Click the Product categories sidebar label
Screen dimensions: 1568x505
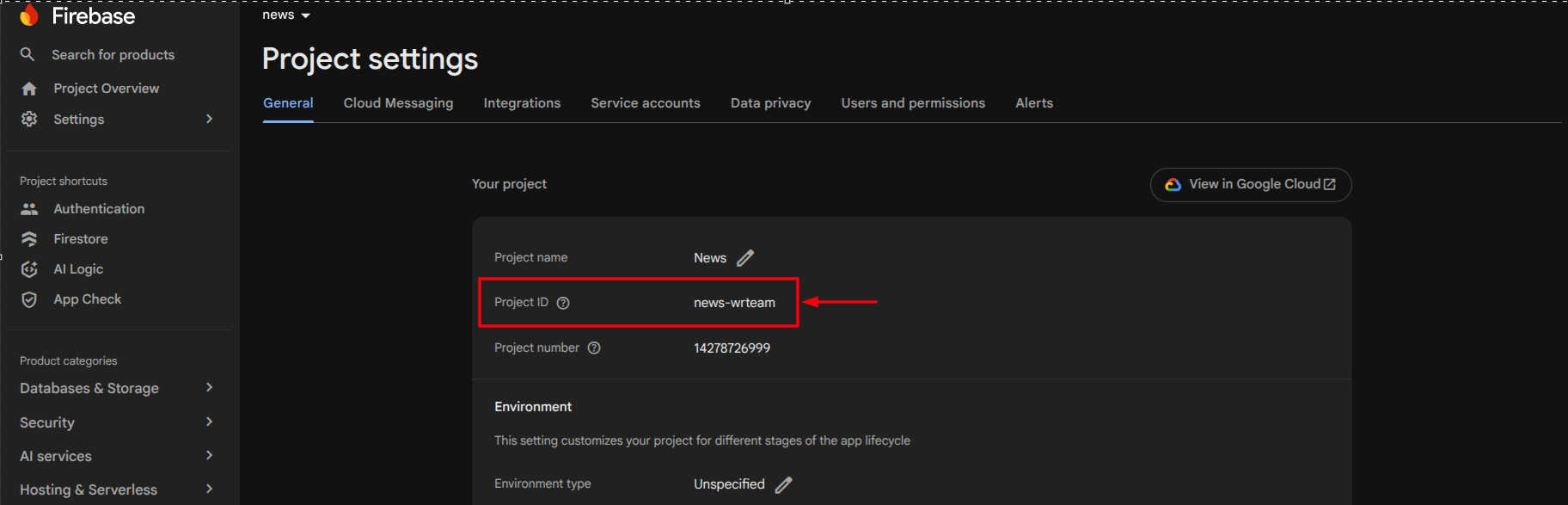[x=69, y=361]
